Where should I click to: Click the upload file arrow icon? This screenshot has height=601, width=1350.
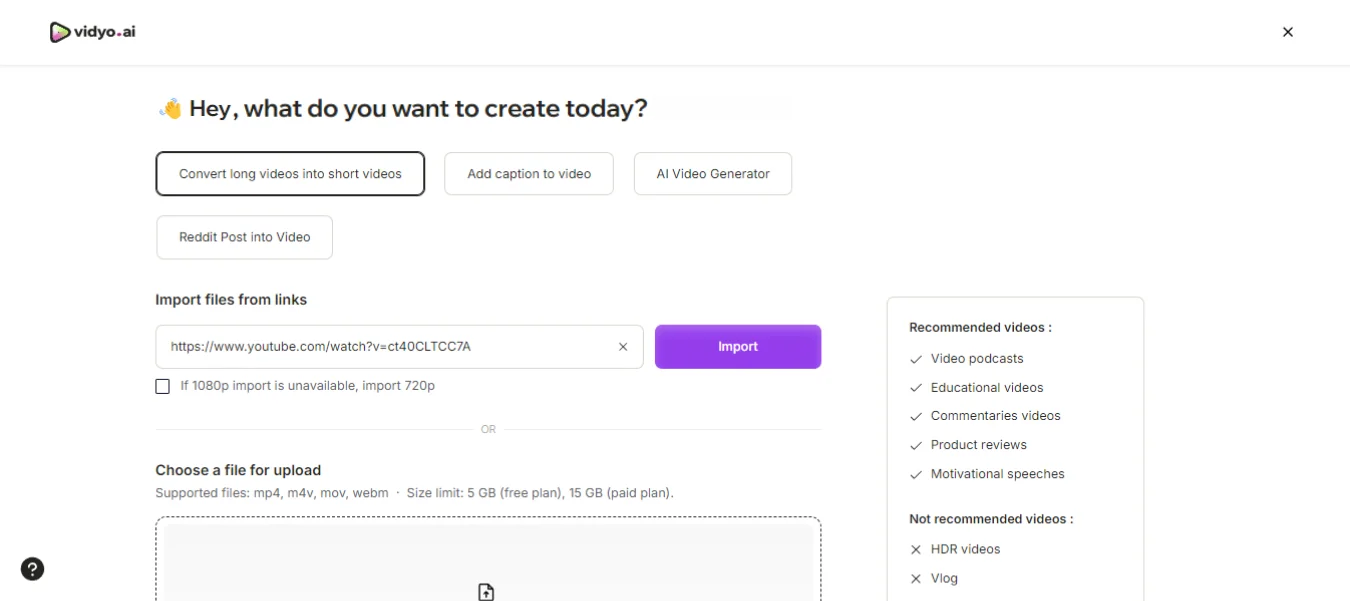(x=486, y=592)
